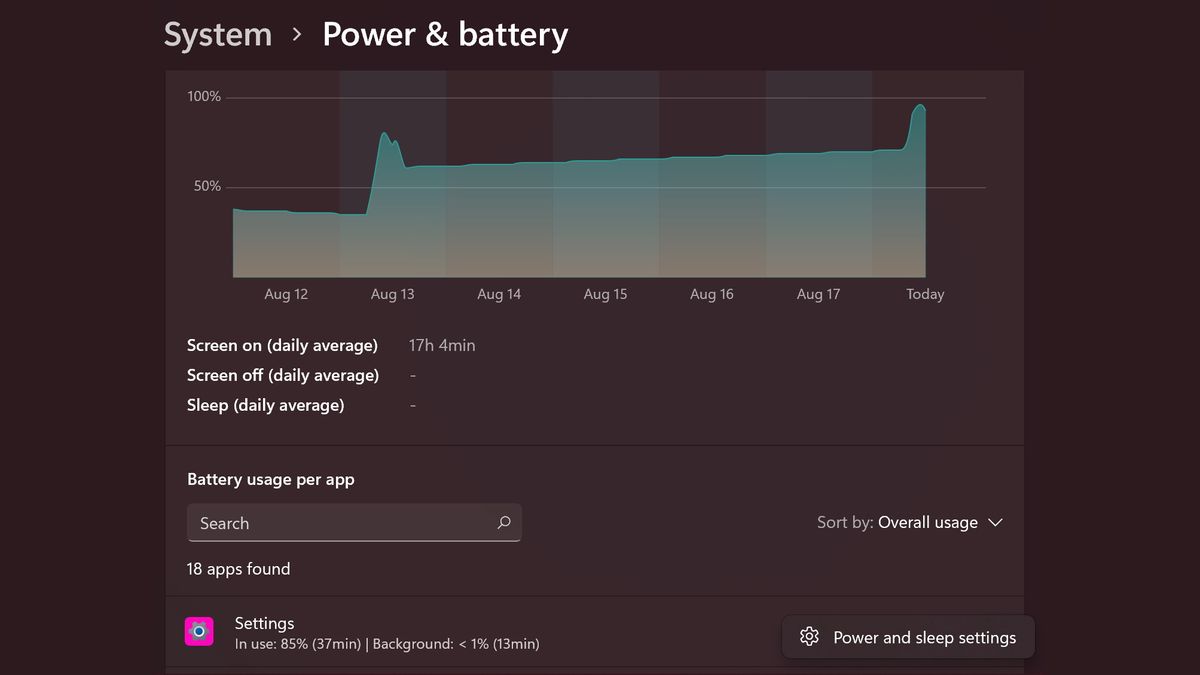Click the chevron next to Overall usage

[995, 522]
